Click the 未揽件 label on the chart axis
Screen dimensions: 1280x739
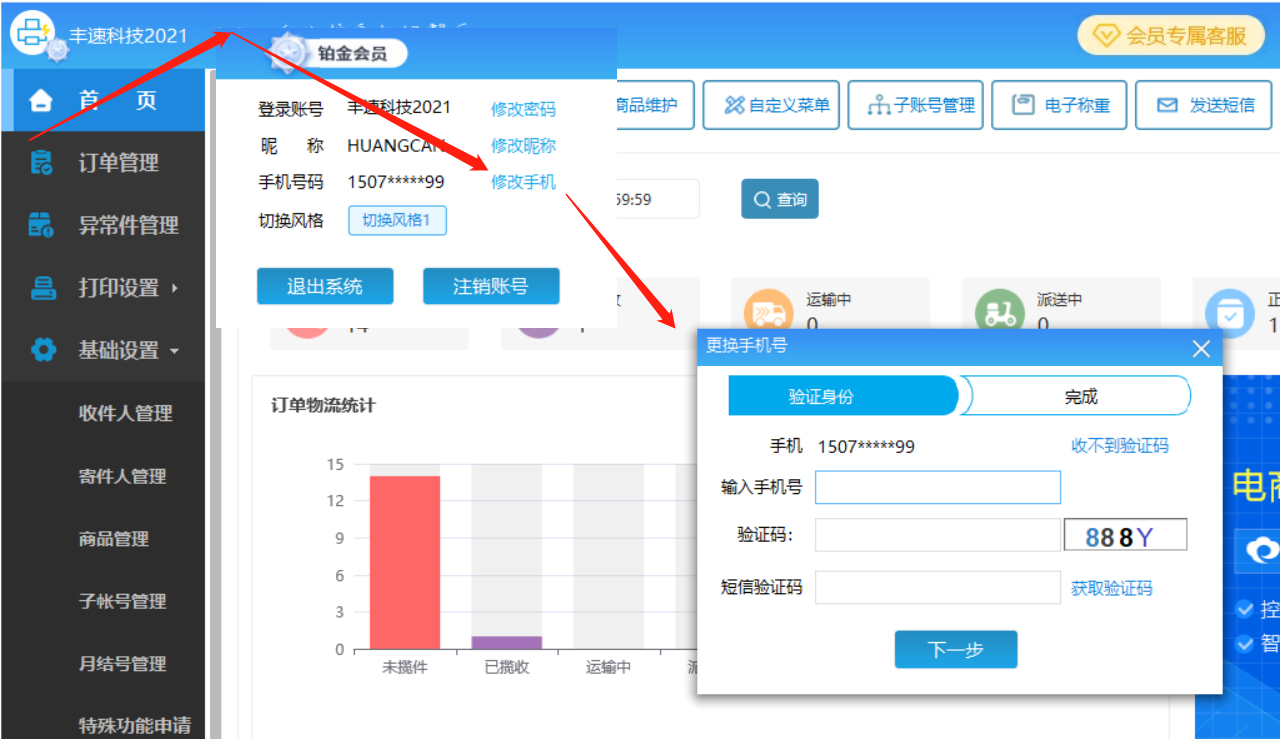point(405,667)
